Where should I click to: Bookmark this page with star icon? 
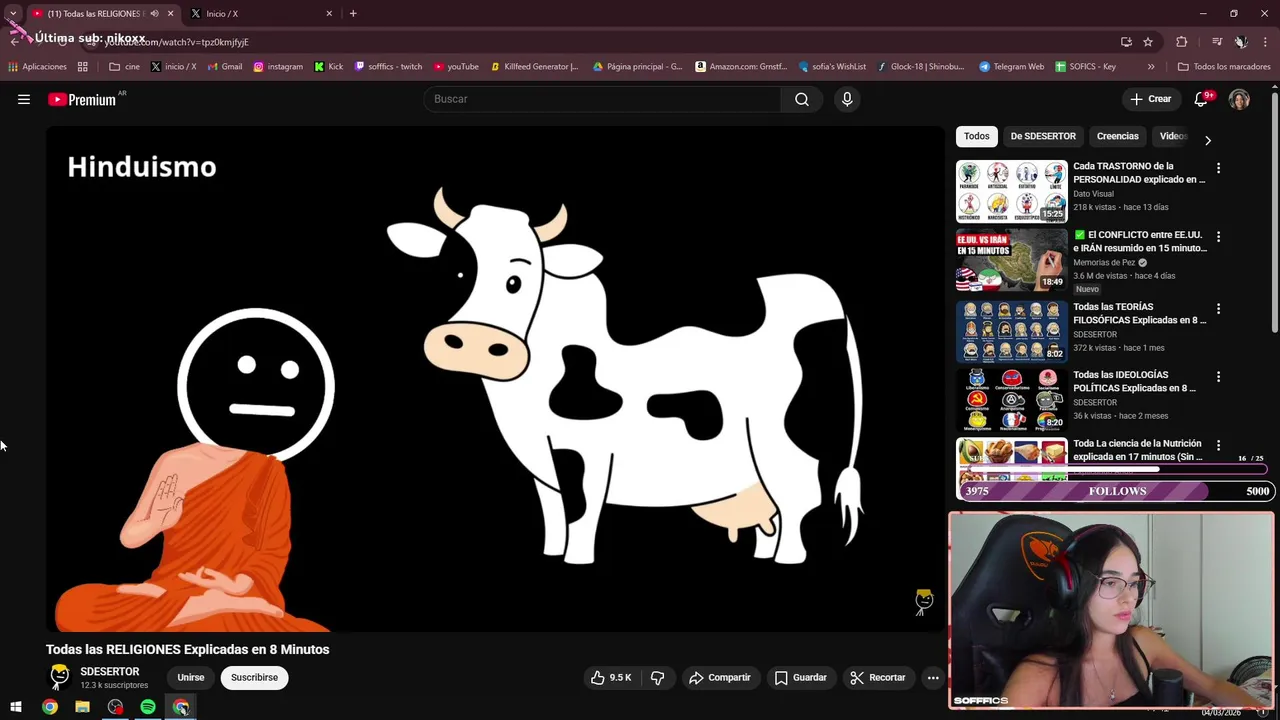coord(1148,42)
